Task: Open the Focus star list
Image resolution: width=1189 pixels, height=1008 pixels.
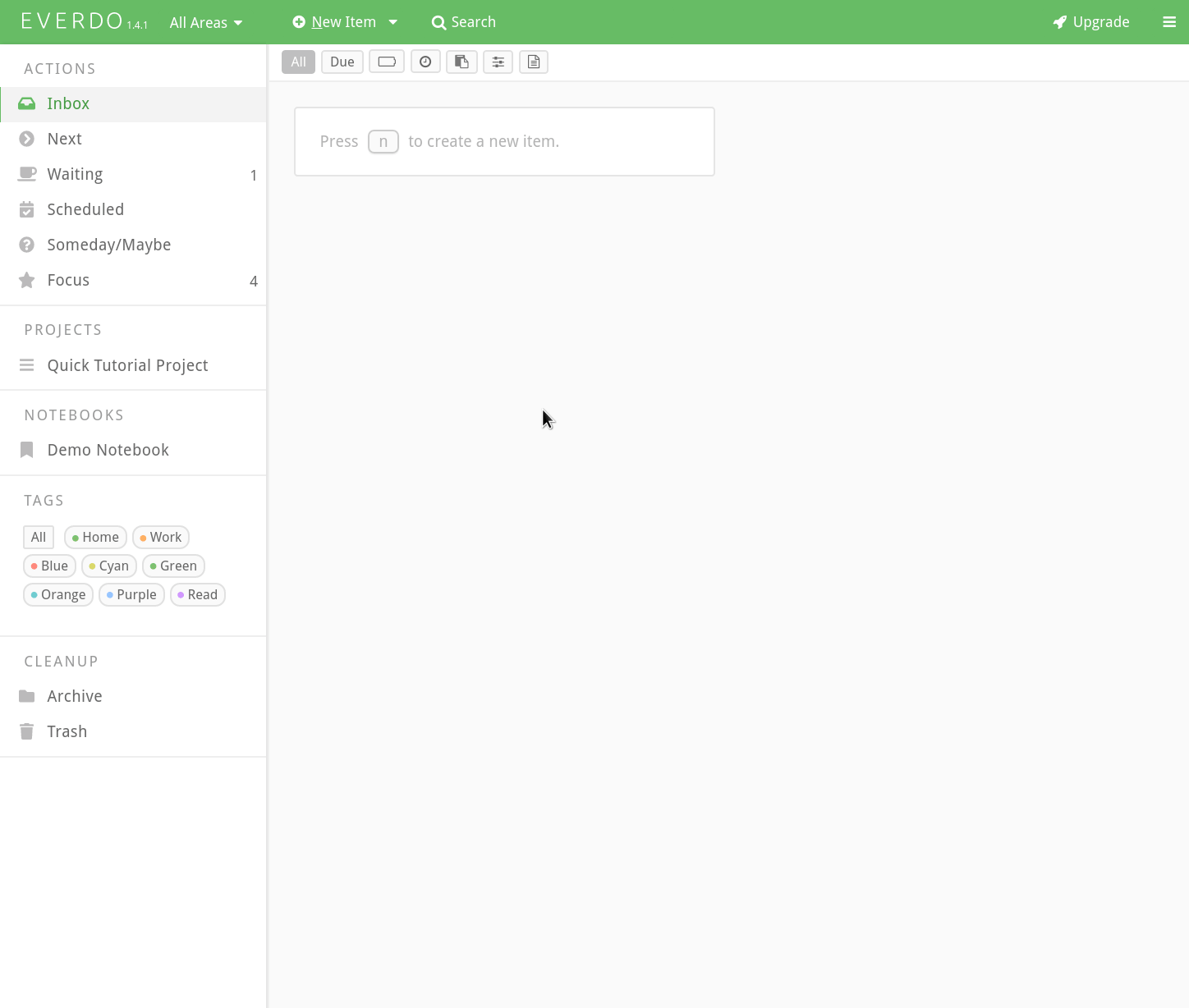Action: 68,281
